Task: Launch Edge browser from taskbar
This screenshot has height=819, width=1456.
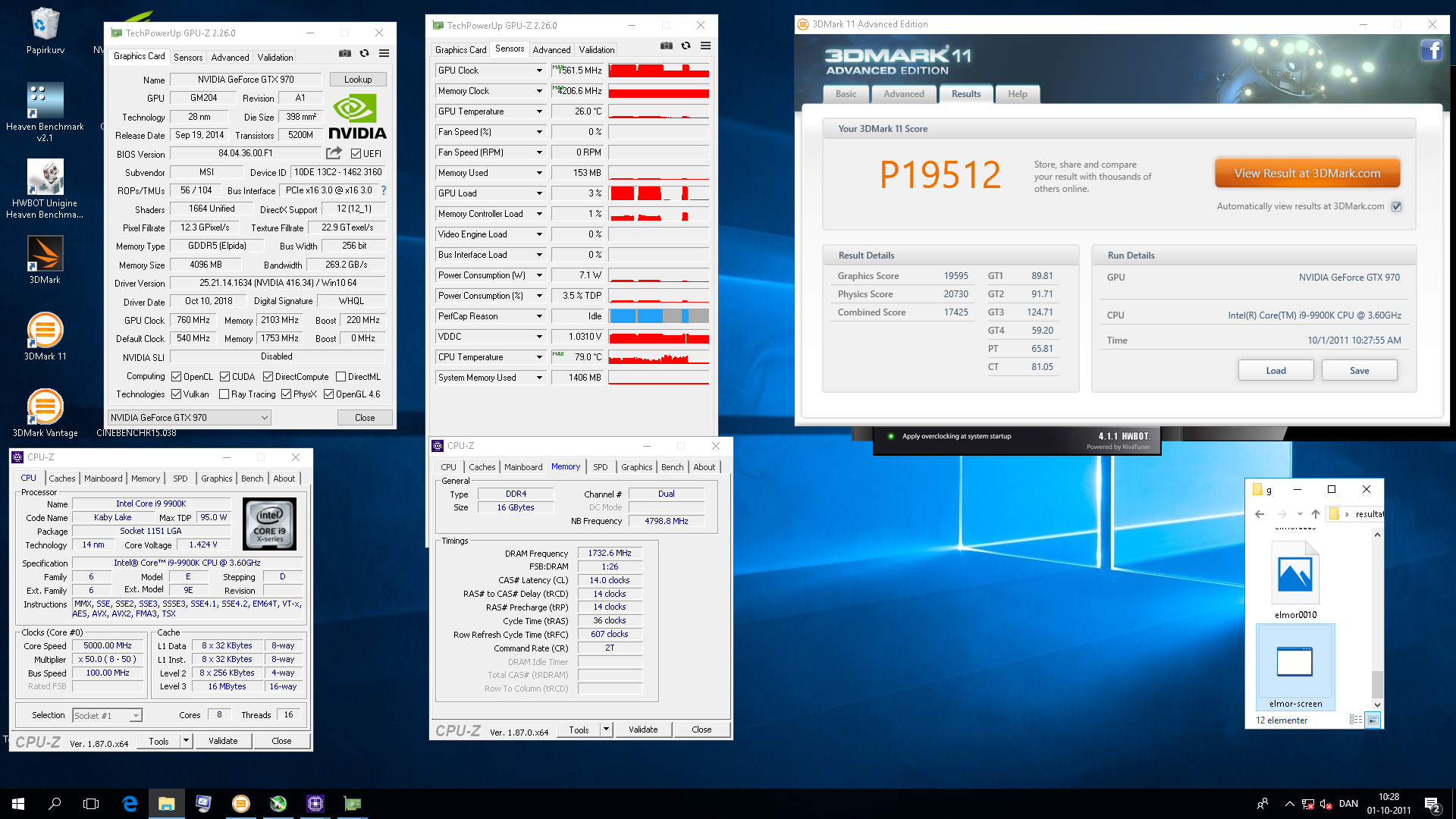Action: tap(130, 804)
